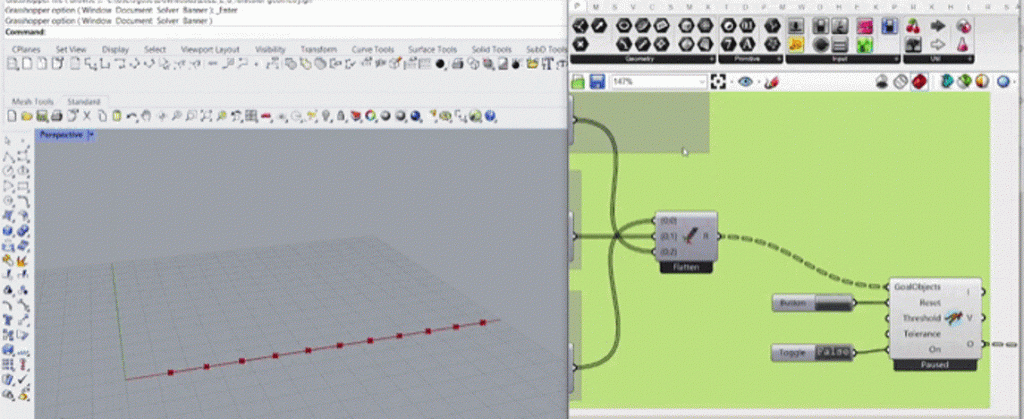Click the Flatten component icon
The height and width of the screenshot is (419, 1024).
click(690, 236)
